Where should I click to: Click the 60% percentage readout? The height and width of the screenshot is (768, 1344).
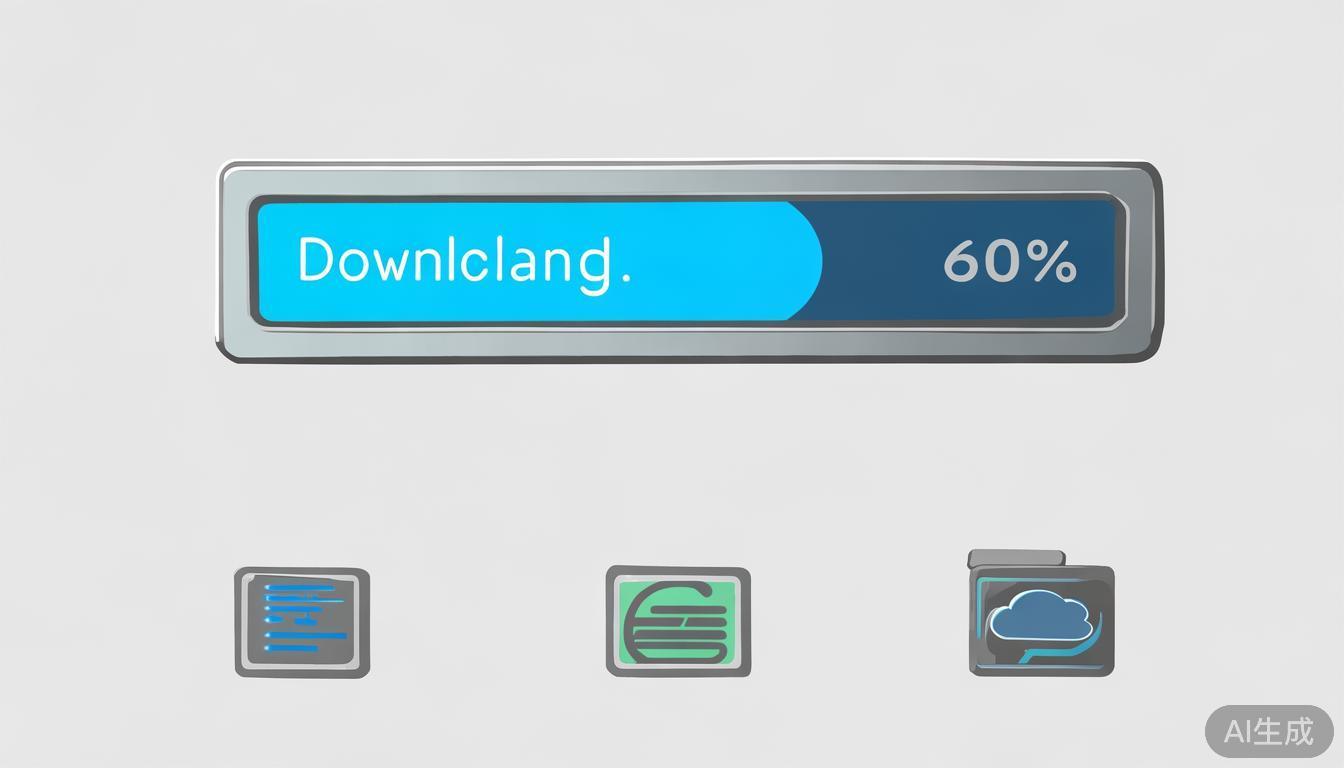coord(1009,261)
